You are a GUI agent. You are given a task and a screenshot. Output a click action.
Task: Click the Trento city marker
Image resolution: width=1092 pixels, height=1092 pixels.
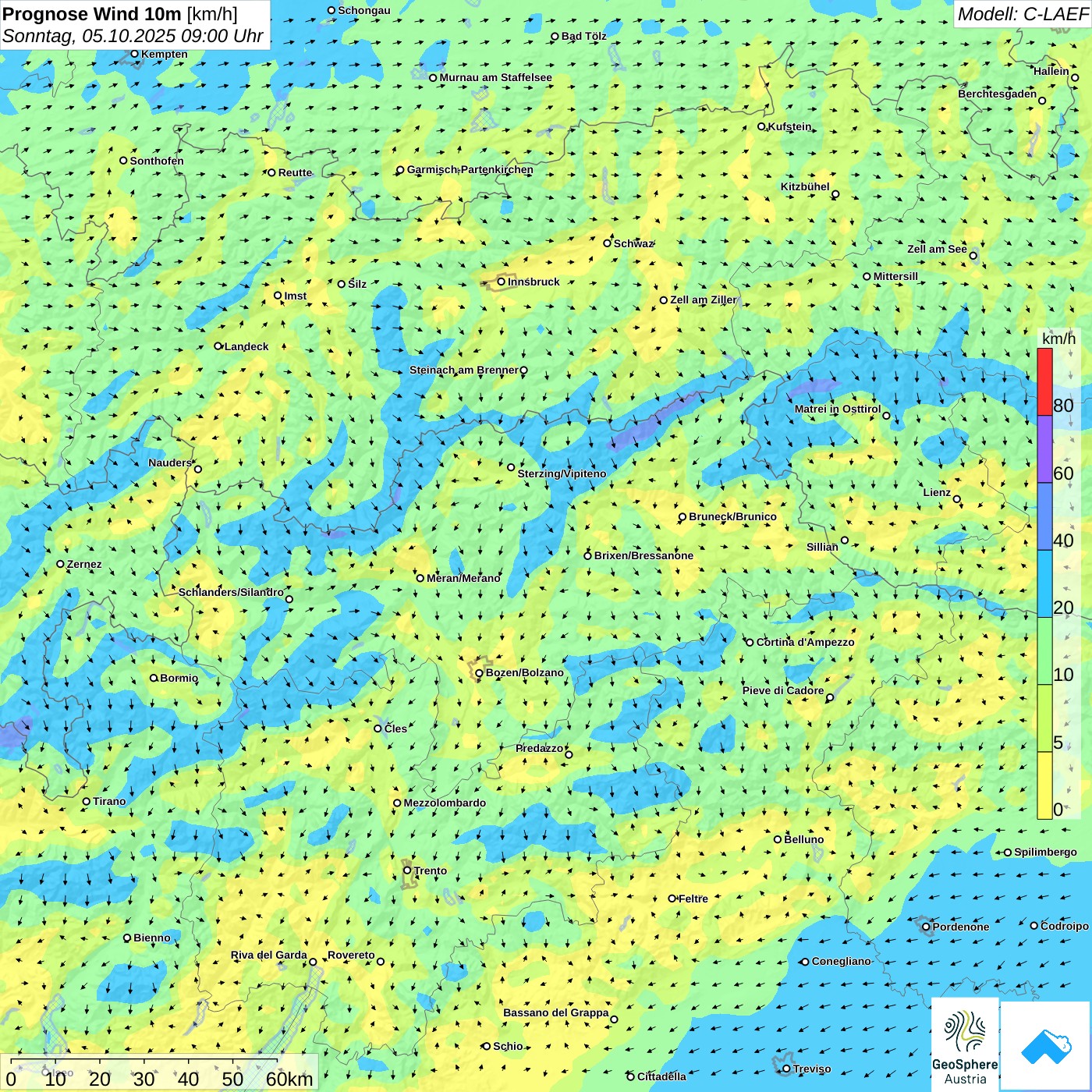click(x=407, y=870)
